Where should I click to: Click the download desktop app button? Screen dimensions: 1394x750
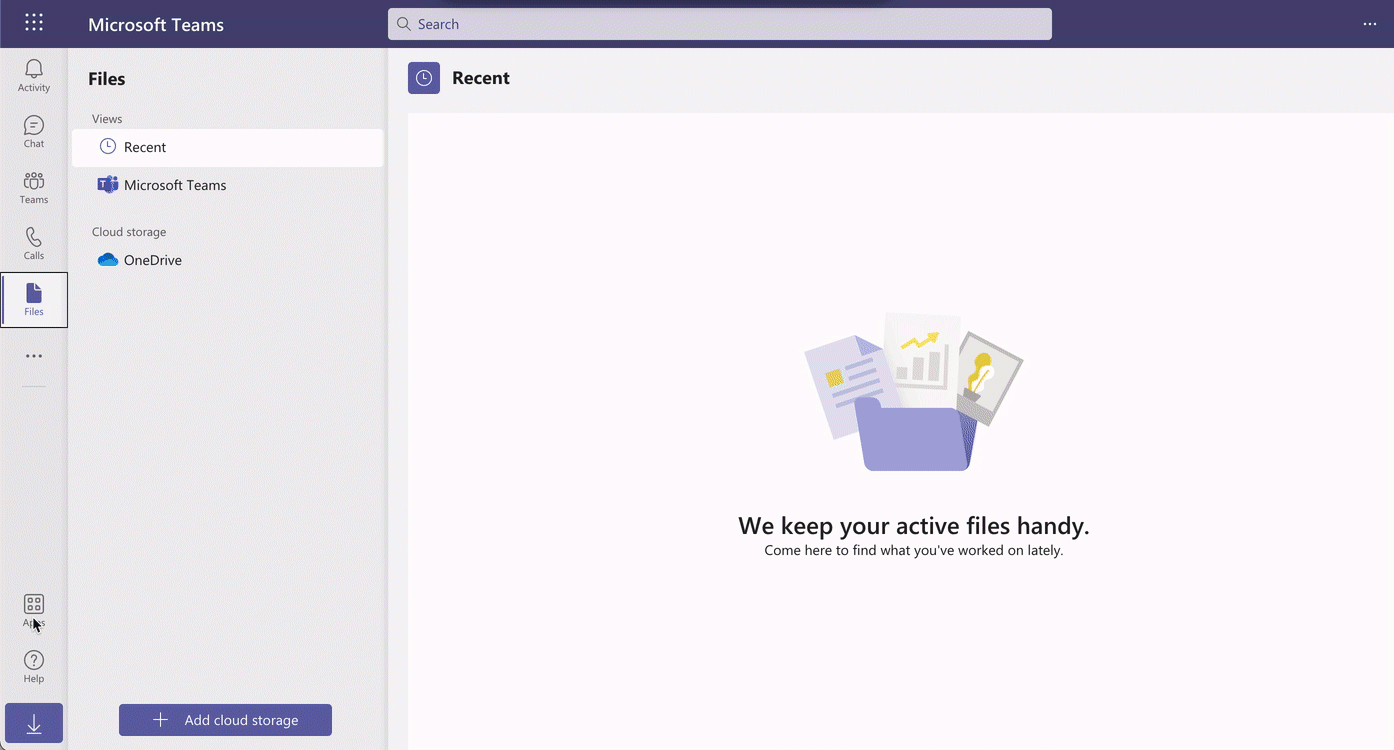pos(34,723)
